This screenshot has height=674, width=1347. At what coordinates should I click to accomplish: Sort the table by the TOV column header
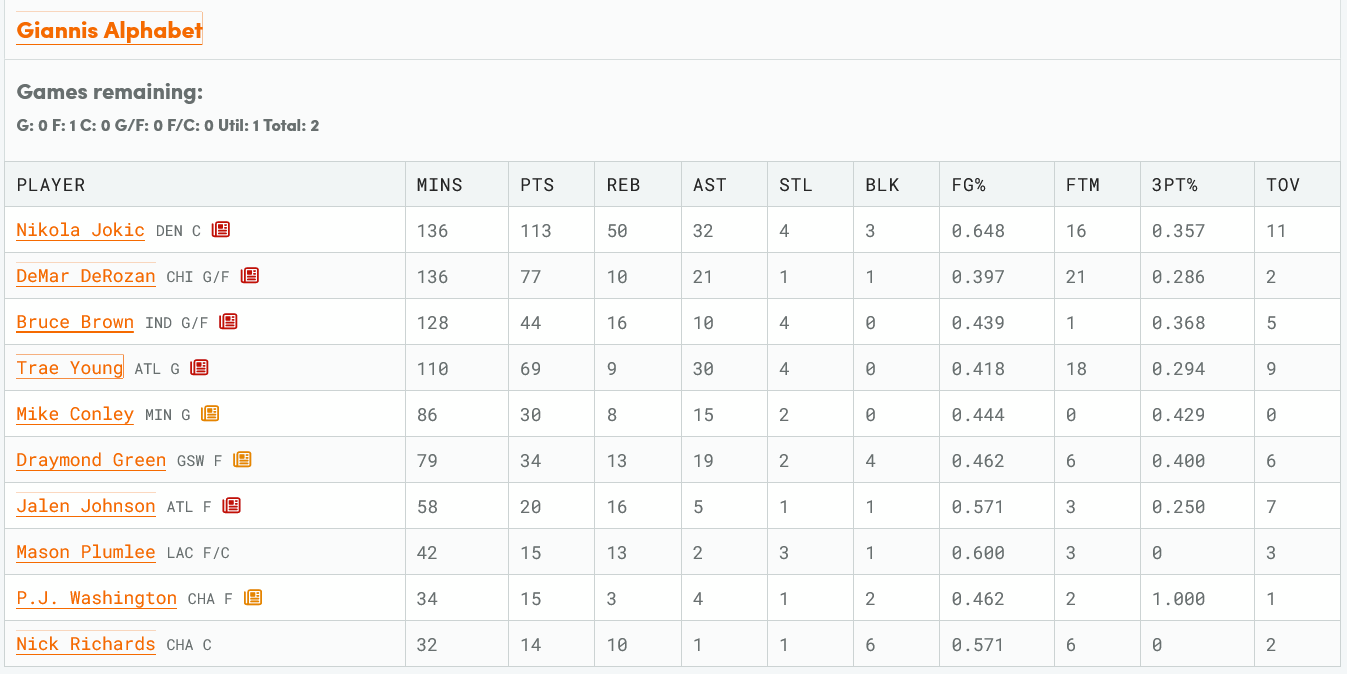[x=1283, y=185]
